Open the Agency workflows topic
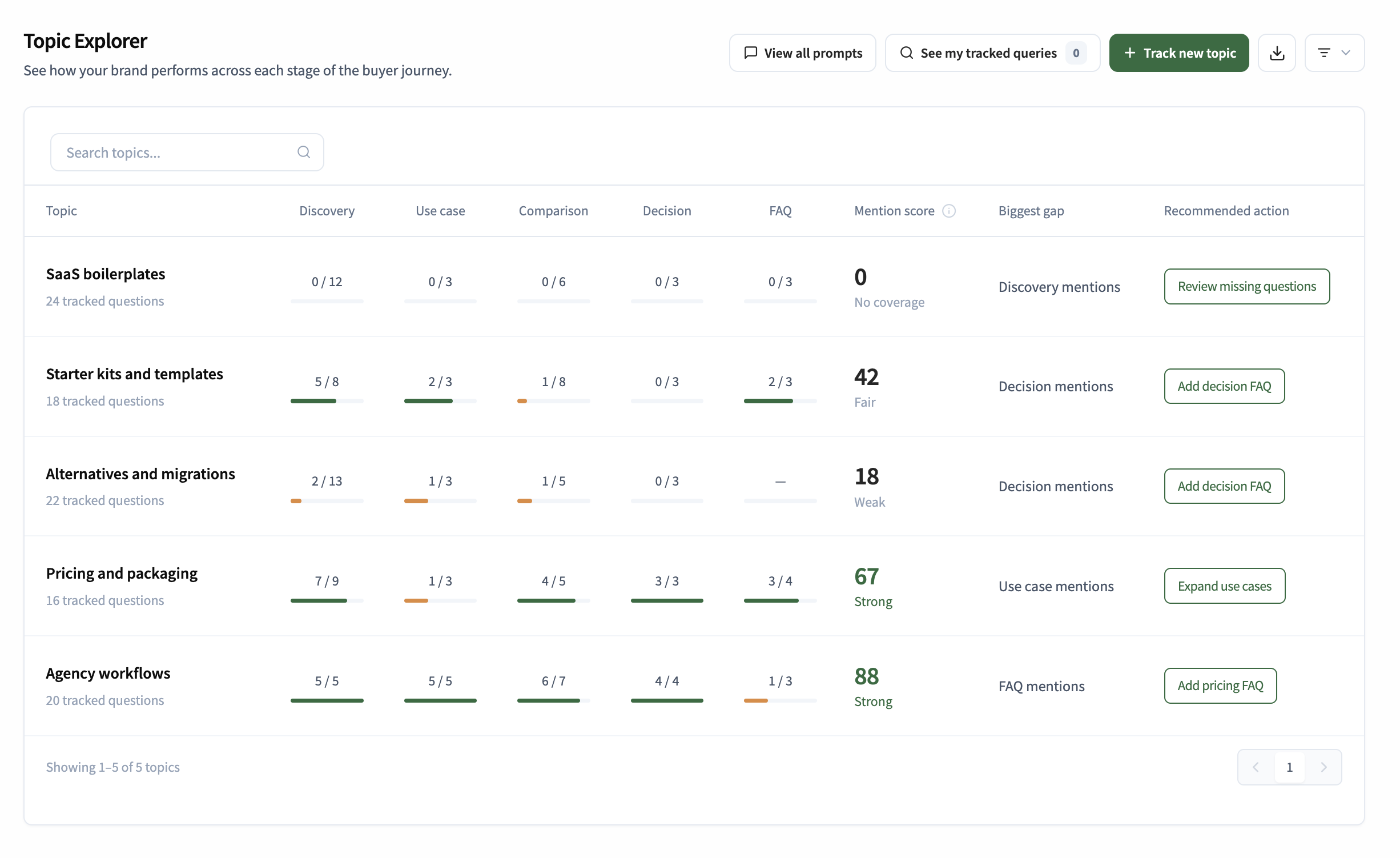Viewport: 1400px width, 858px height. pos(108,673)
